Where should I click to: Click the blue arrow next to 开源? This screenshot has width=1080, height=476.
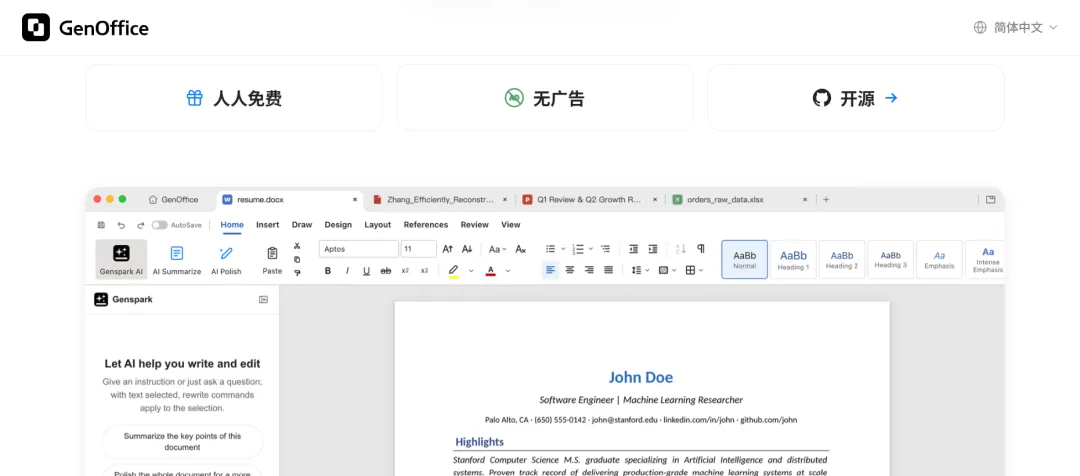pos(891,98)
